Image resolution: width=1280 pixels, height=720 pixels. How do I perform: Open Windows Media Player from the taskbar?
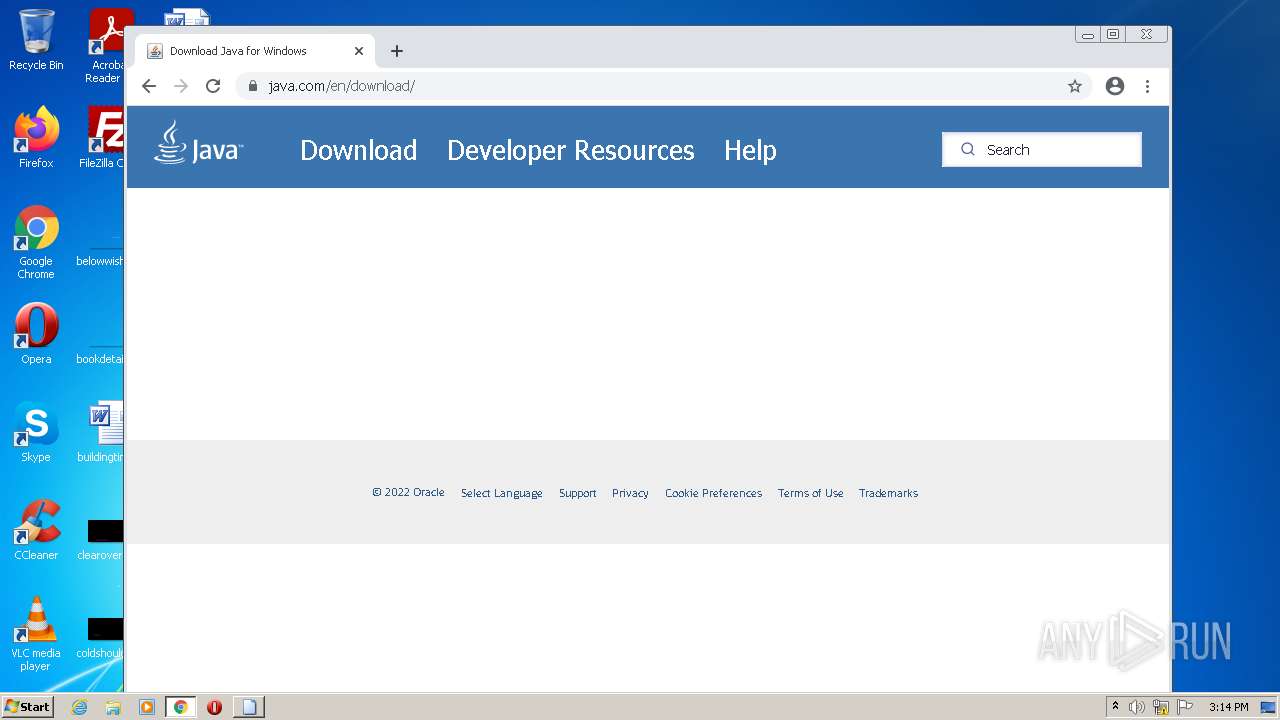coord(147,707)
